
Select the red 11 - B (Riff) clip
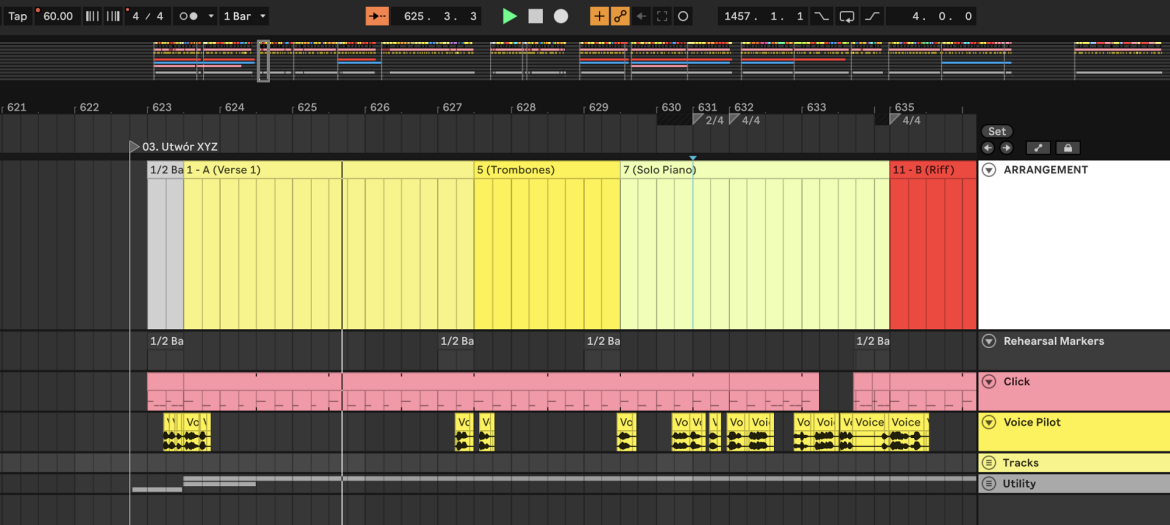933,245
